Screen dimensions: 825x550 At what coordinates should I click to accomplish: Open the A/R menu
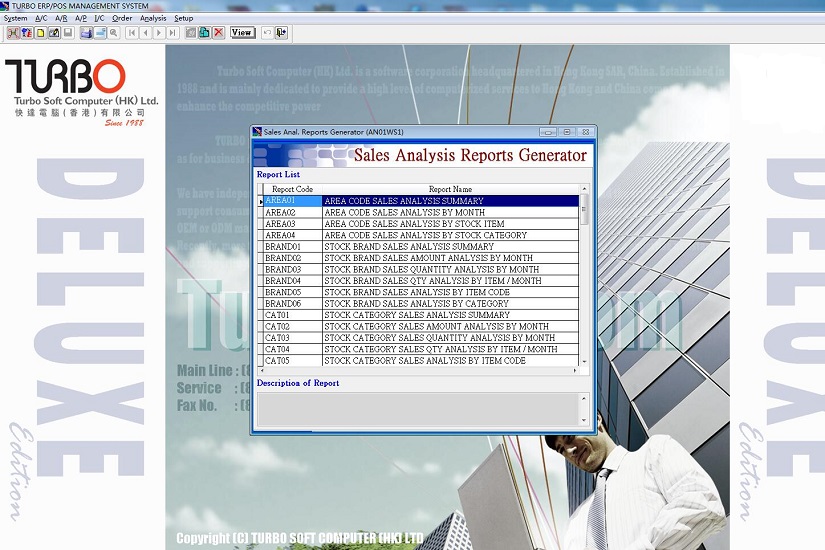point(61,18)
